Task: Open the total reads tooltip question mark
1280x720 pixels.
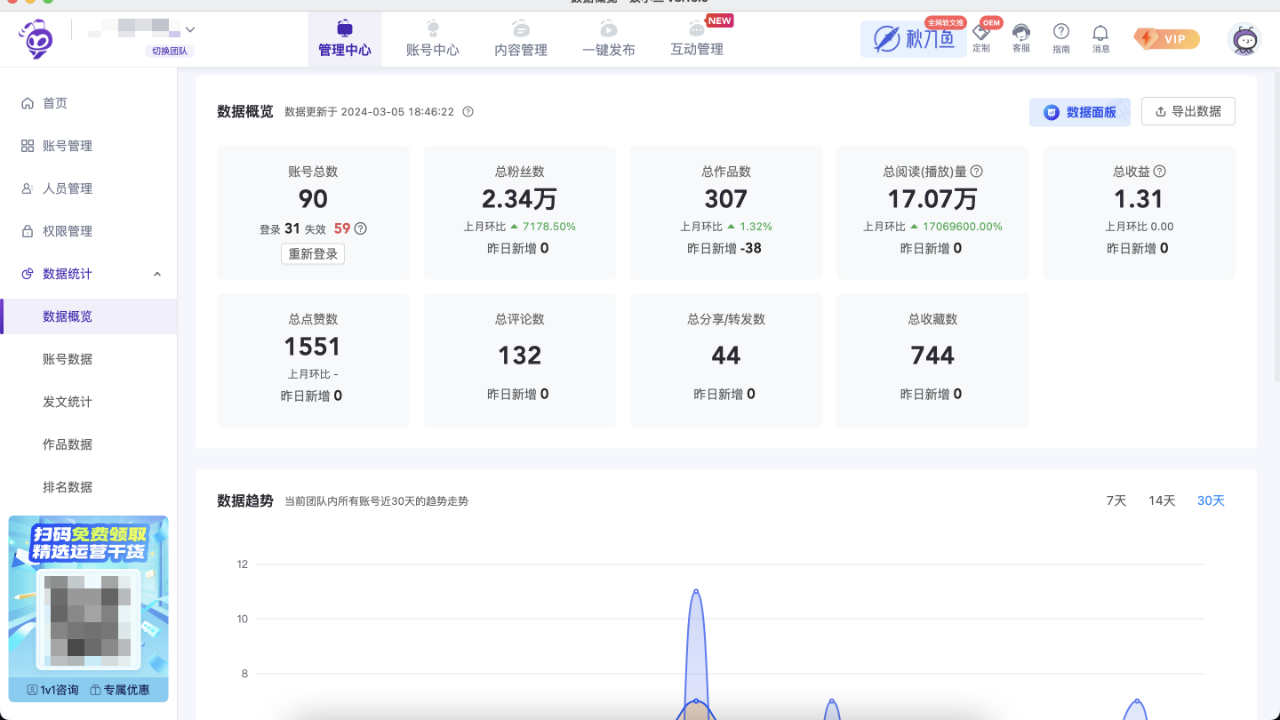Action: (x=975, y=171)
